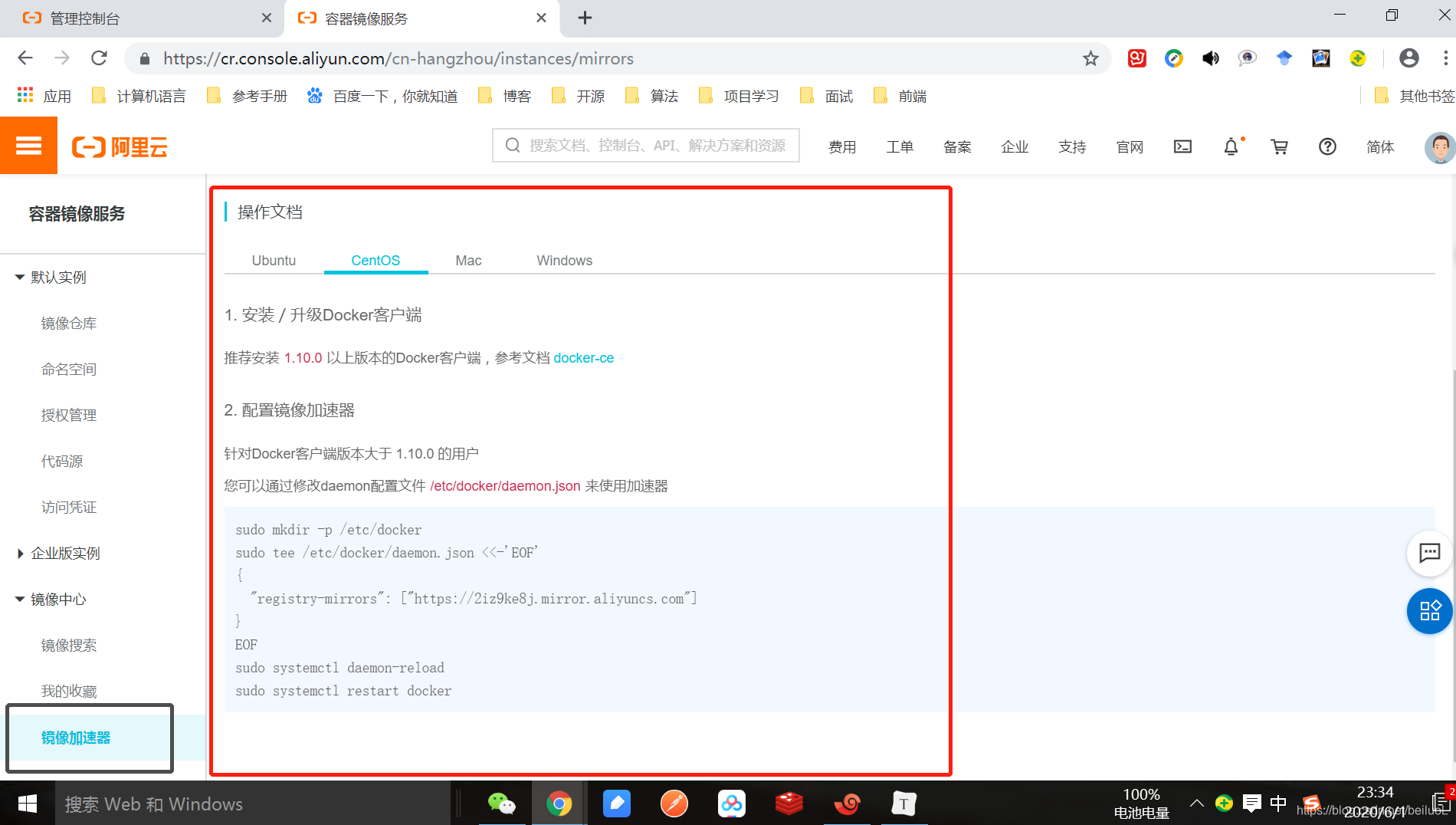
Task: Open a new browser tab
Action: [585, 18]
